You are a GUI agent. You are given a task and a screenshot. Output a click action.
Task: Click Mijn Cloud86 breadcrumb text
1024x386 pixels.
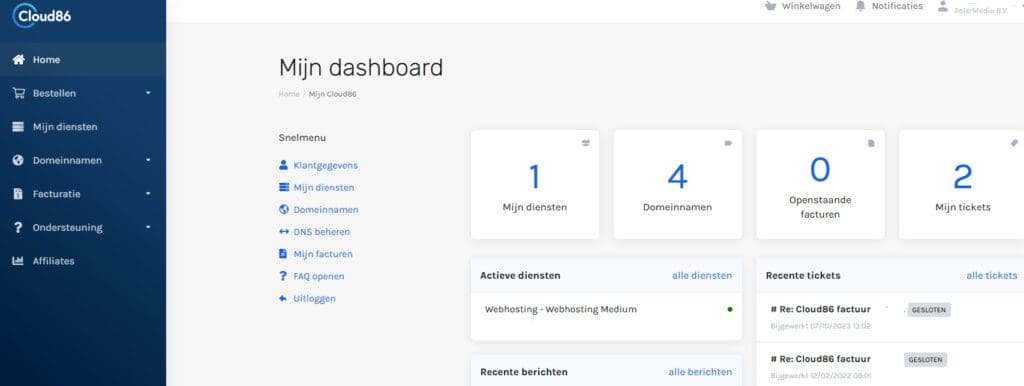332,94
